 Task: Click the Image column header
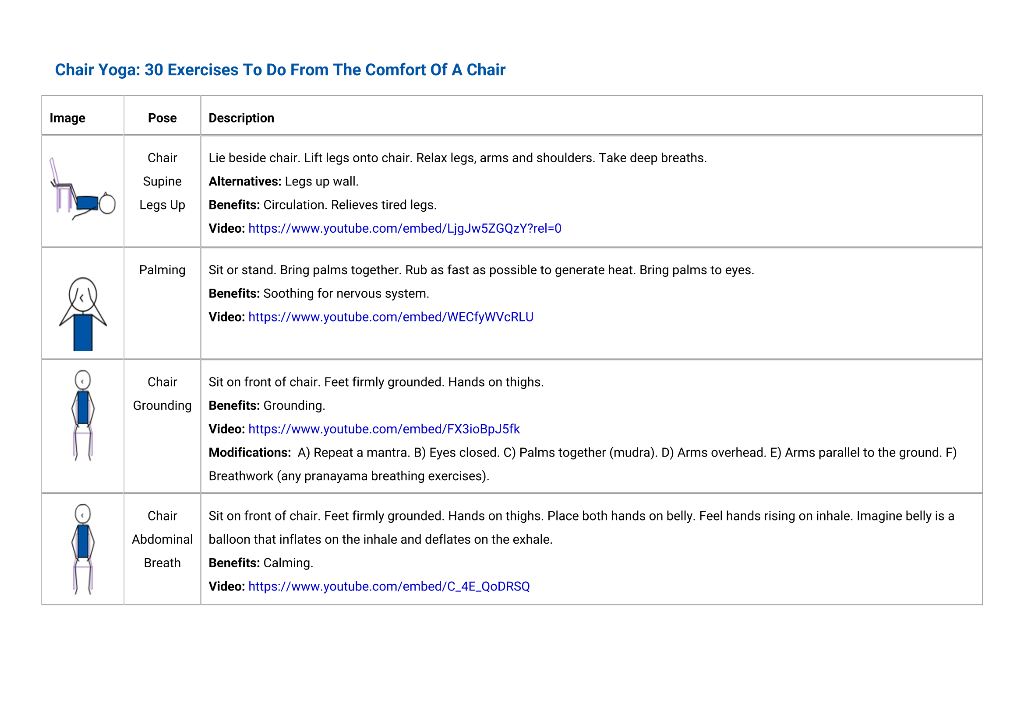tap(67, 118)
